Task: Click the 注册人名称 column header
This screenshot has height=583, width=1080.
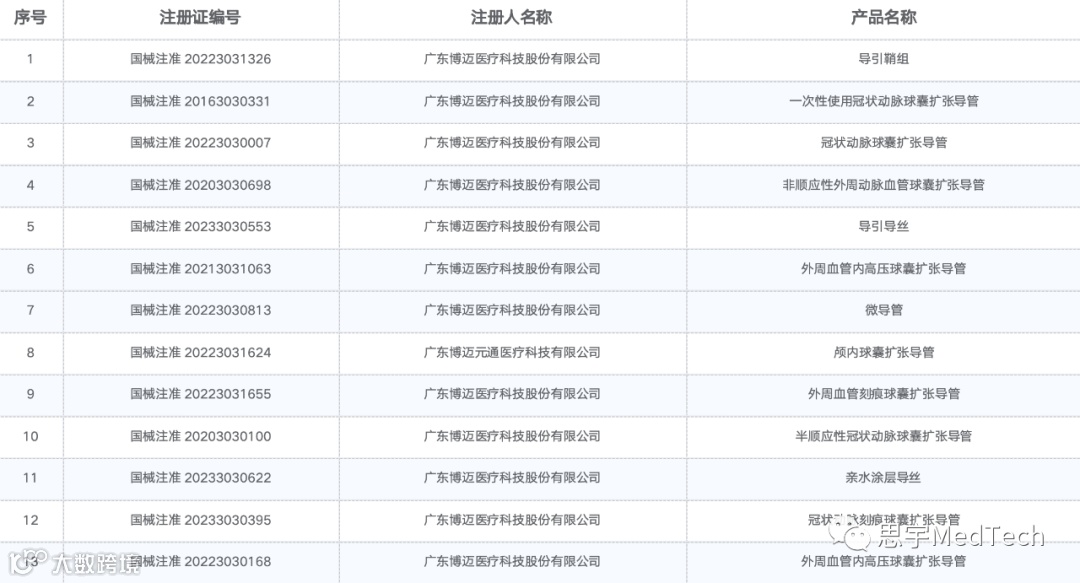Action: coord(512,17)
